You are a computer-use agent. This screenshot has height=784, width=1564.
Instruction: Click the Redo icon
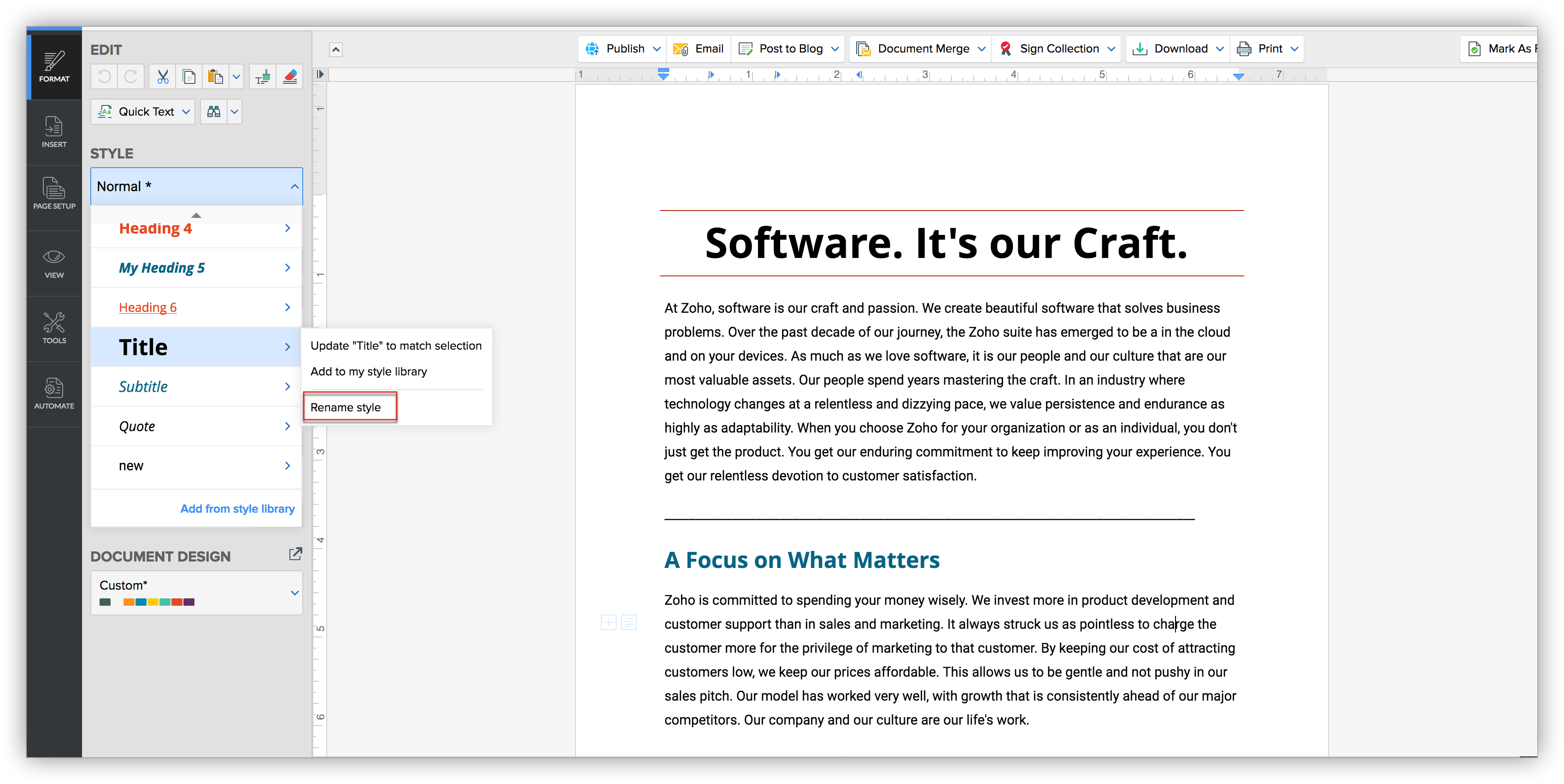[130, 76]
